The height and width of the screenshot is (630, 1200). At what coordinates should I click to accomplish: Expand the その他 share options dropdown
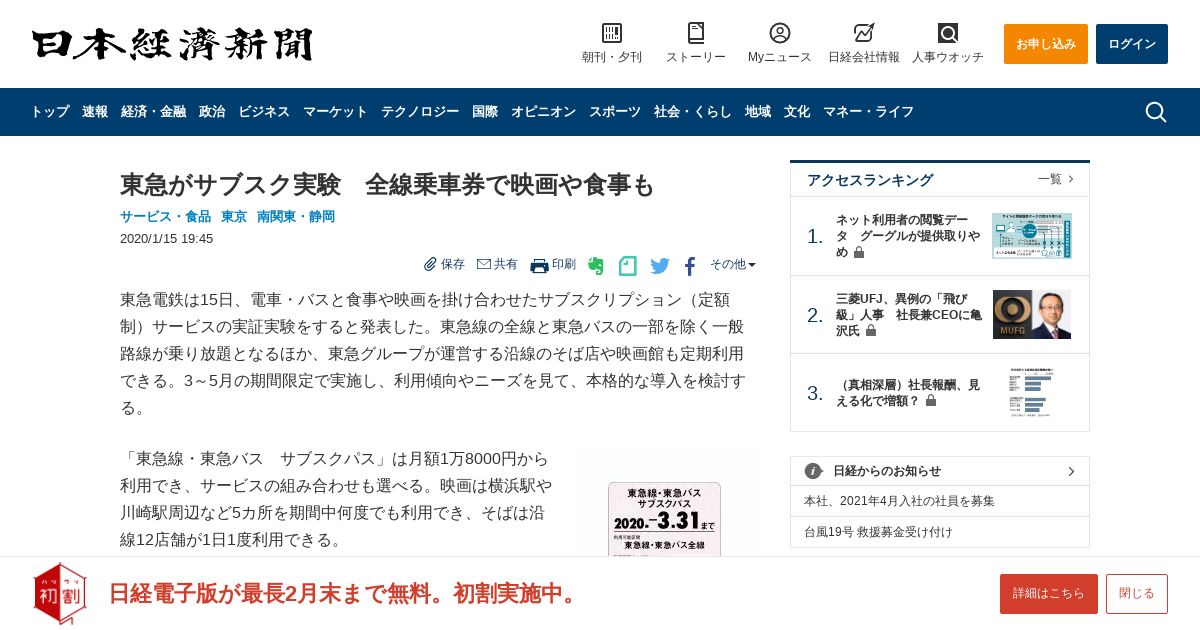(x=733, y=264)
